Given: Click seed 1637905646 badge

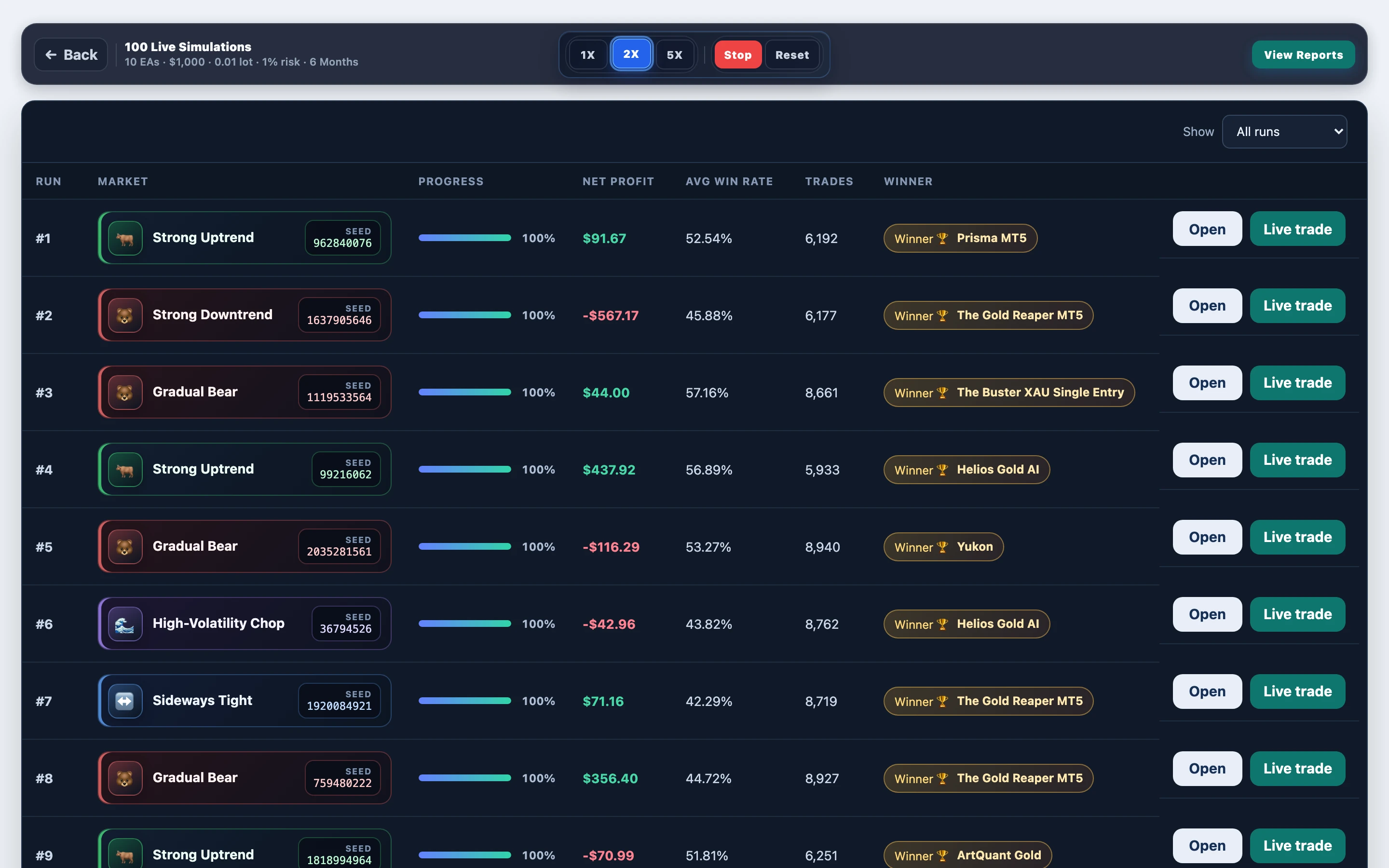Looking at the screenshot, I should pos(339,315).
